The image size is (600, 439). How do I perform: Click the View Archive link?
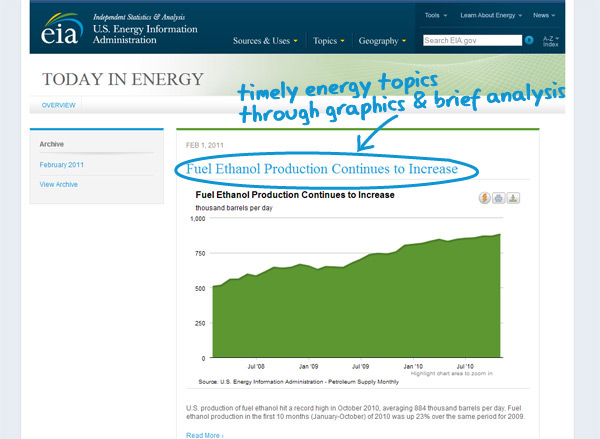[x=59, y=184]
